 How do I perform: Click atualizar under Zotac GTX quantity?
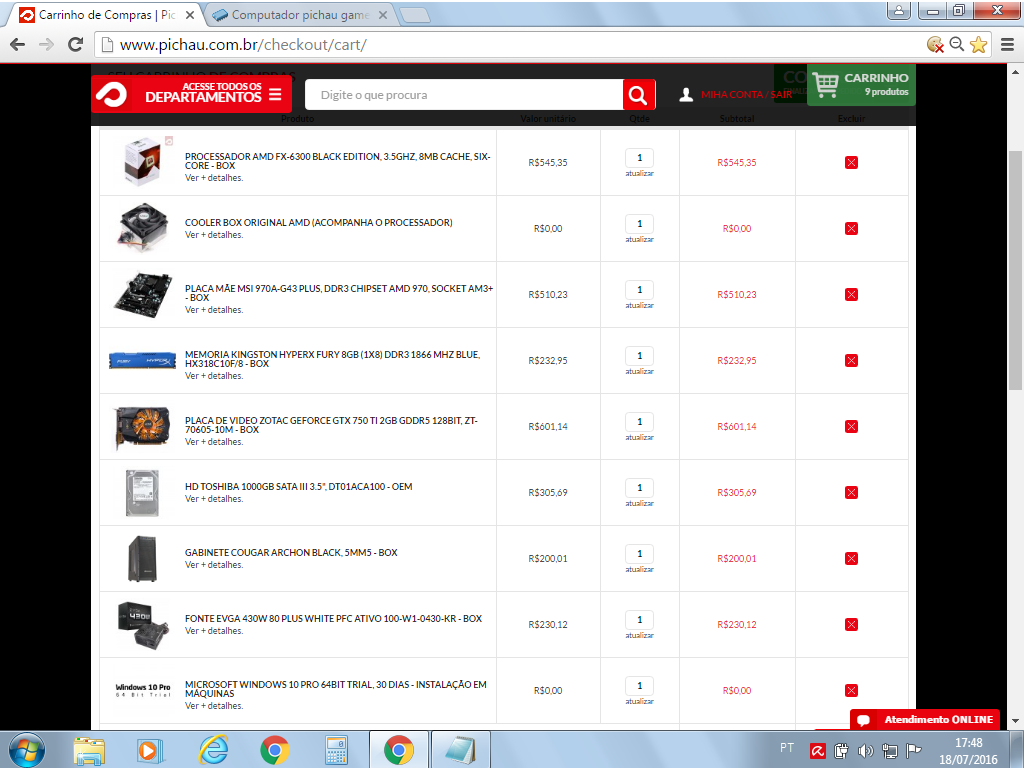pyautogui.click(x=639, y=437)
